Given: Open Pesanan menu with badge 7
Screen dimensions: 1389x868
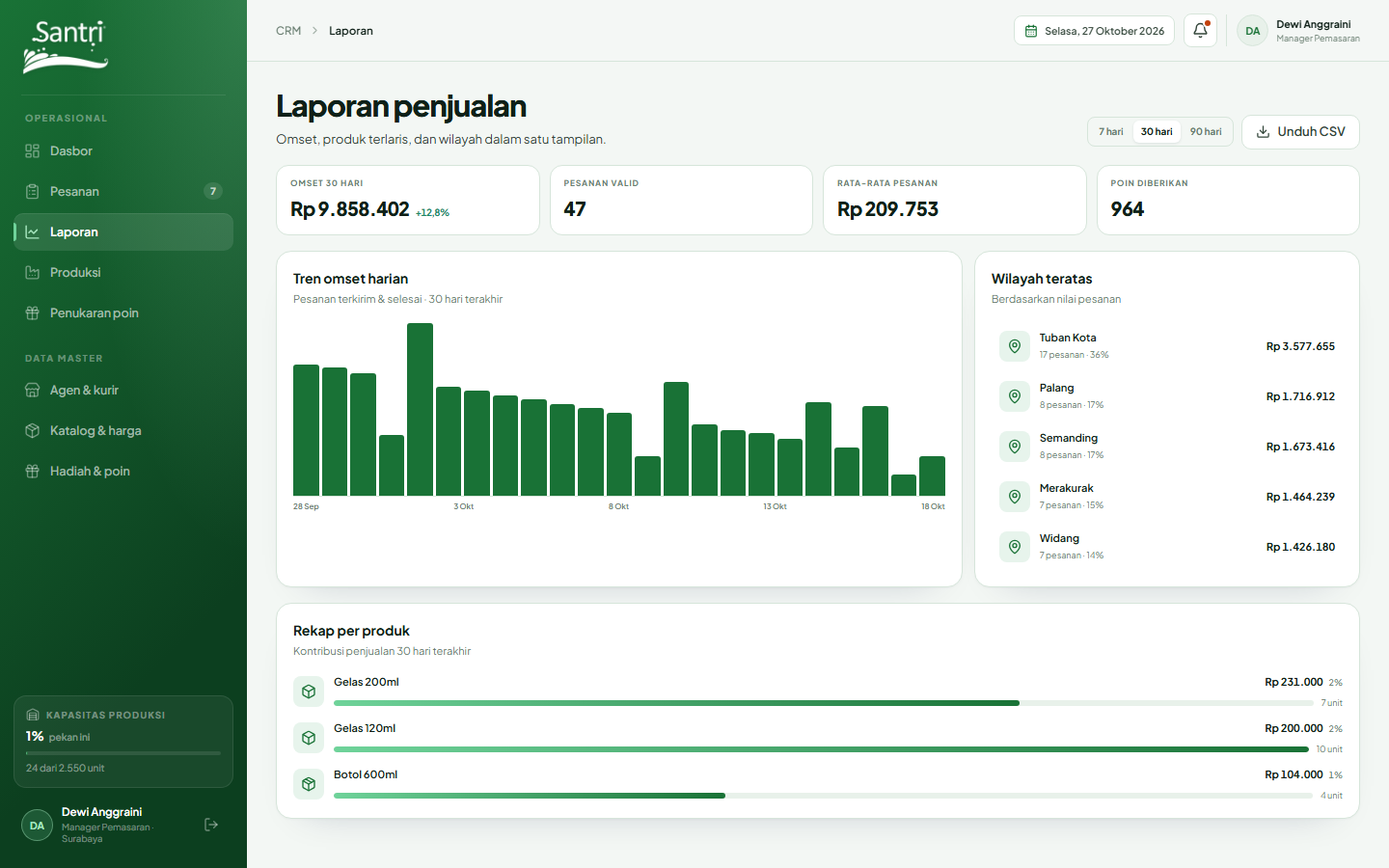Looking at the screenshot, I should (123, 192).
